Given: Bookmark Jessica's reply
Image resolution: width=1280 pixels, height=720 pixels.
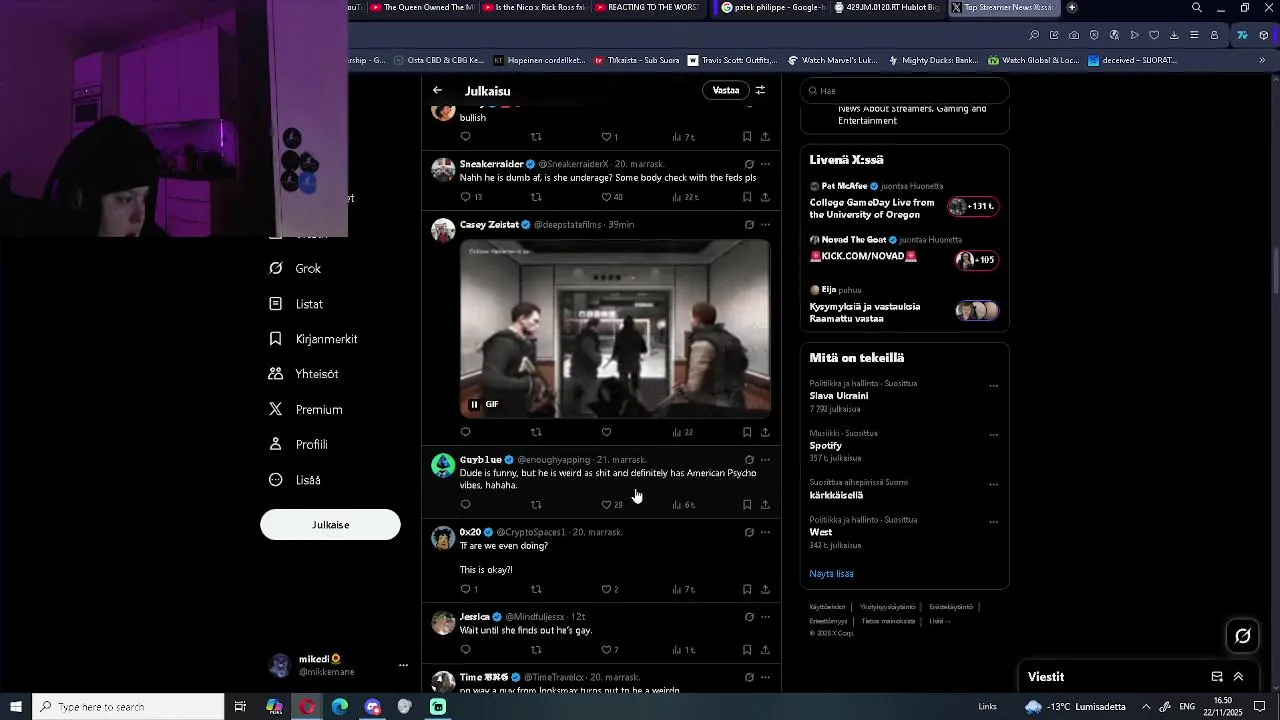Looking at the screenshot, I should [x=747, y=650].
